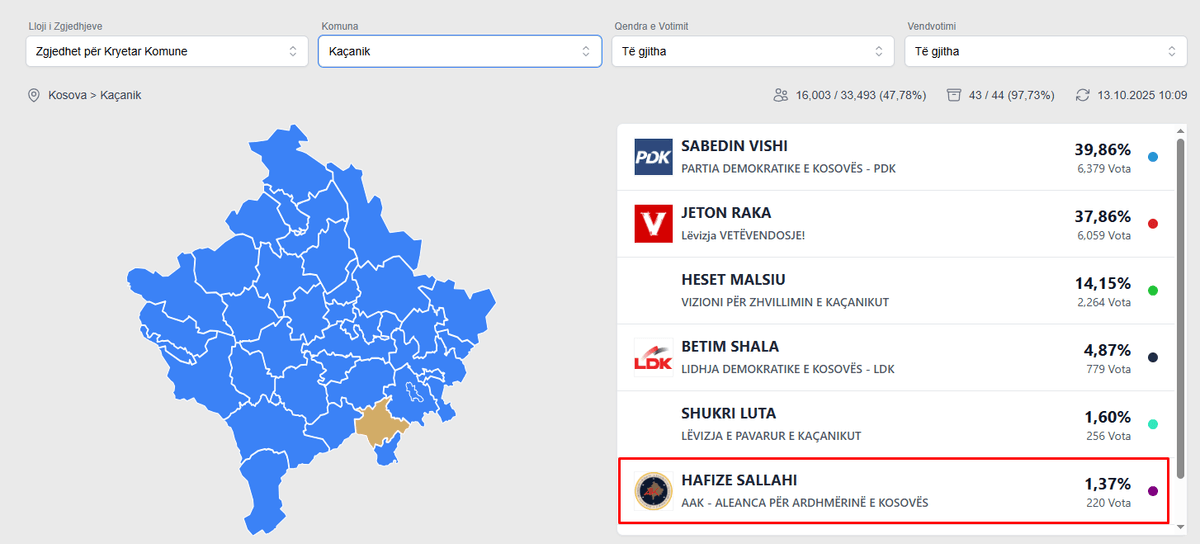Click the AAK party emblem
The height and width of the screenshot is (544, 1200).
[x=653, y=490]
